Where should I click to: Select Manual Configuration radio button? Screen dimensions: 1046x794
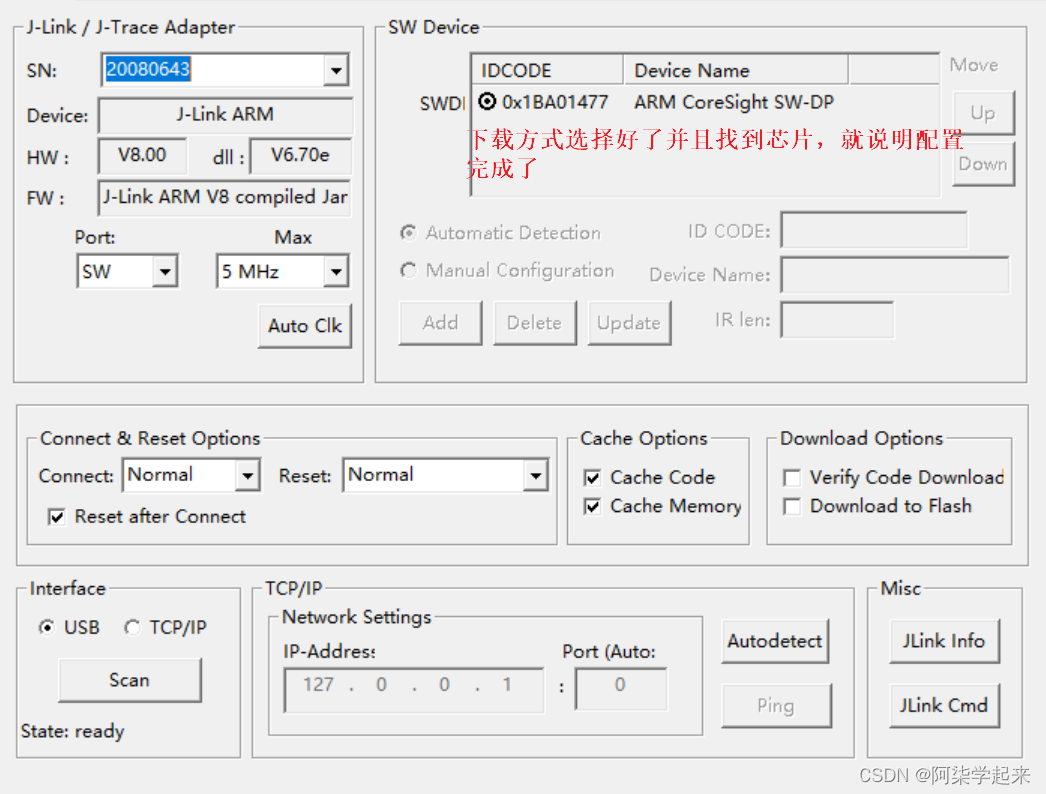[408, 270]
